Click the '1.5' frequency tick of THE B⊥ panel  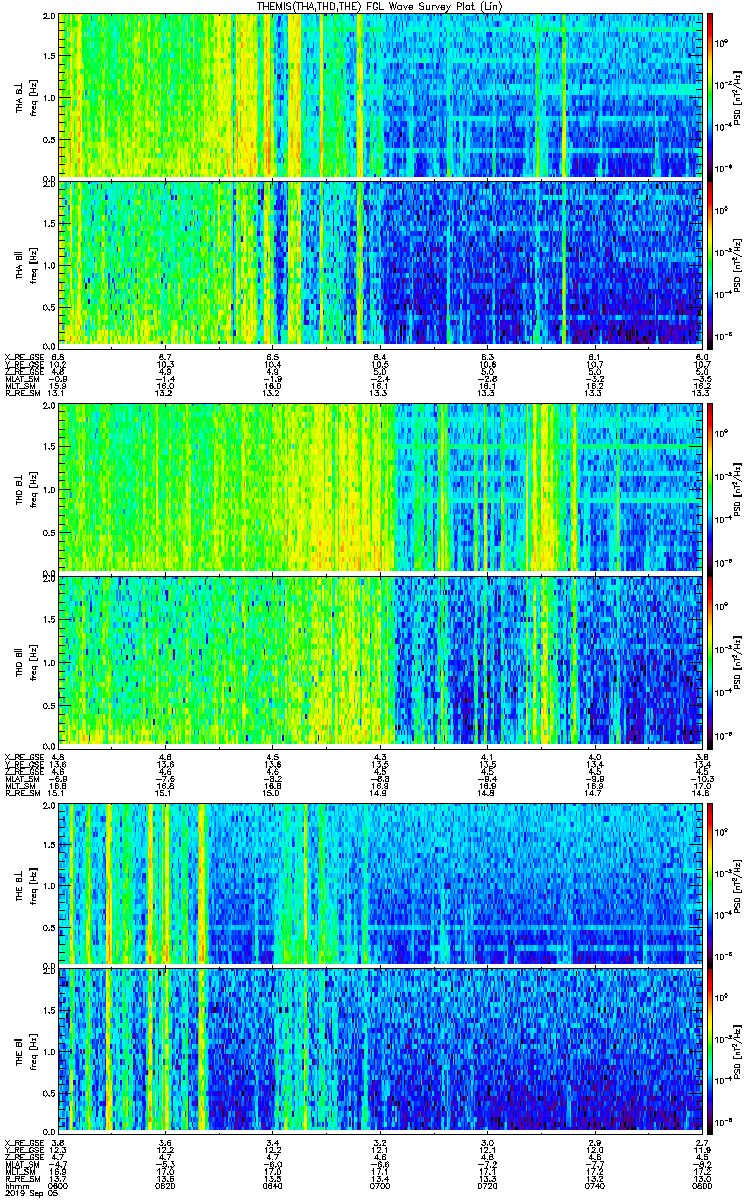tap(49, 845)
